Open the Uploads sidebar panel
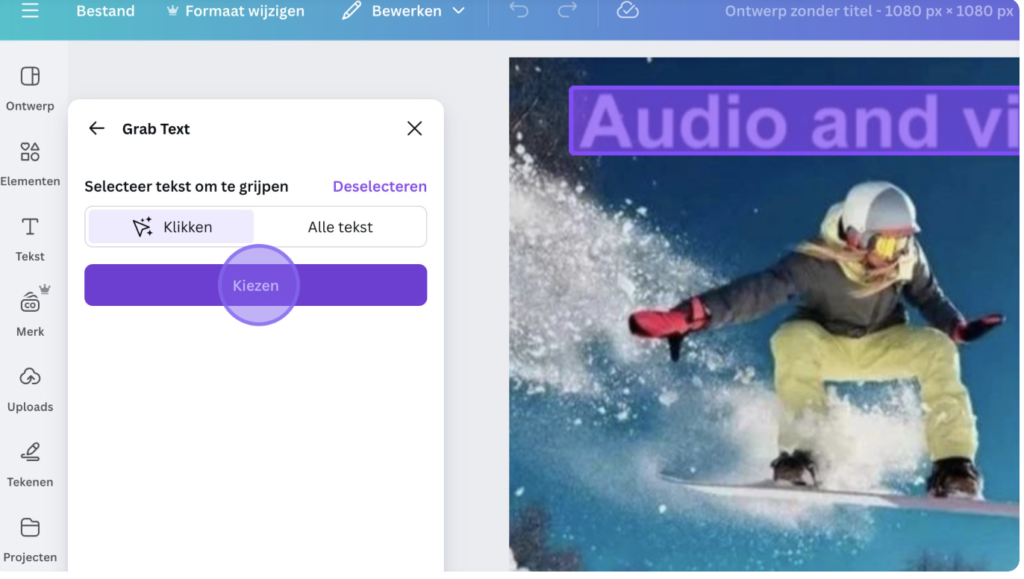This screenshot has width=1024, height=579. [x=30, y=390]
